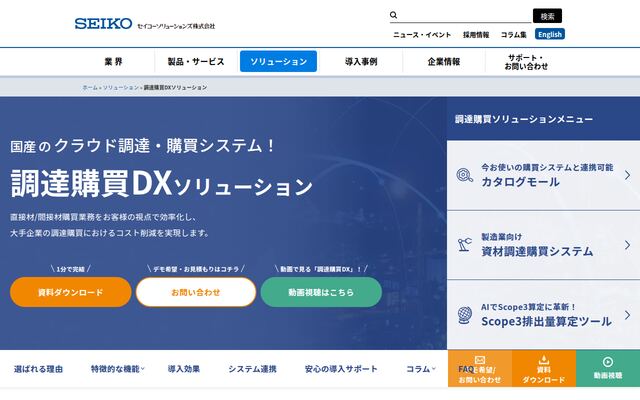Click the download icon above 資料ダウンロード
The height and width of the screenshot is (400, 640).
[x=544, y=360]
